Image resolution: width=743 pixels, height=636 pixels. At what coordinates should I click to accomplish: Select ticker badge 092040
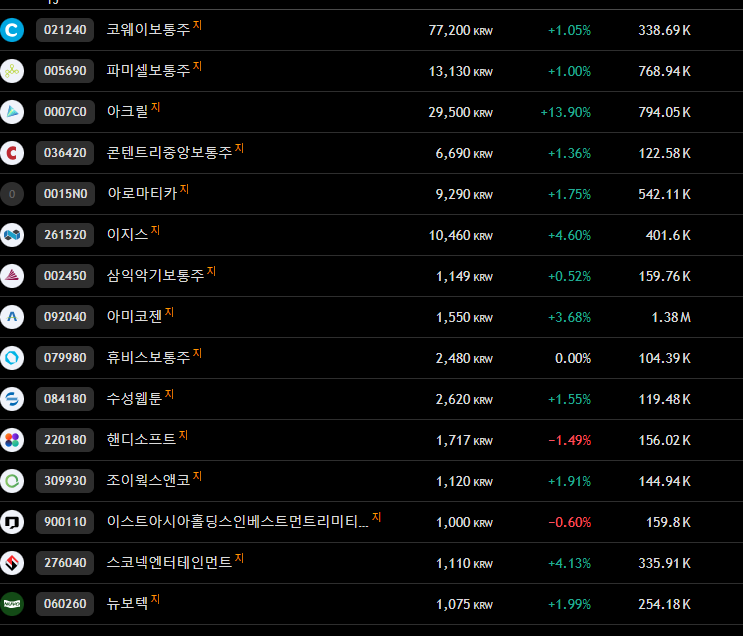(65, 317)
